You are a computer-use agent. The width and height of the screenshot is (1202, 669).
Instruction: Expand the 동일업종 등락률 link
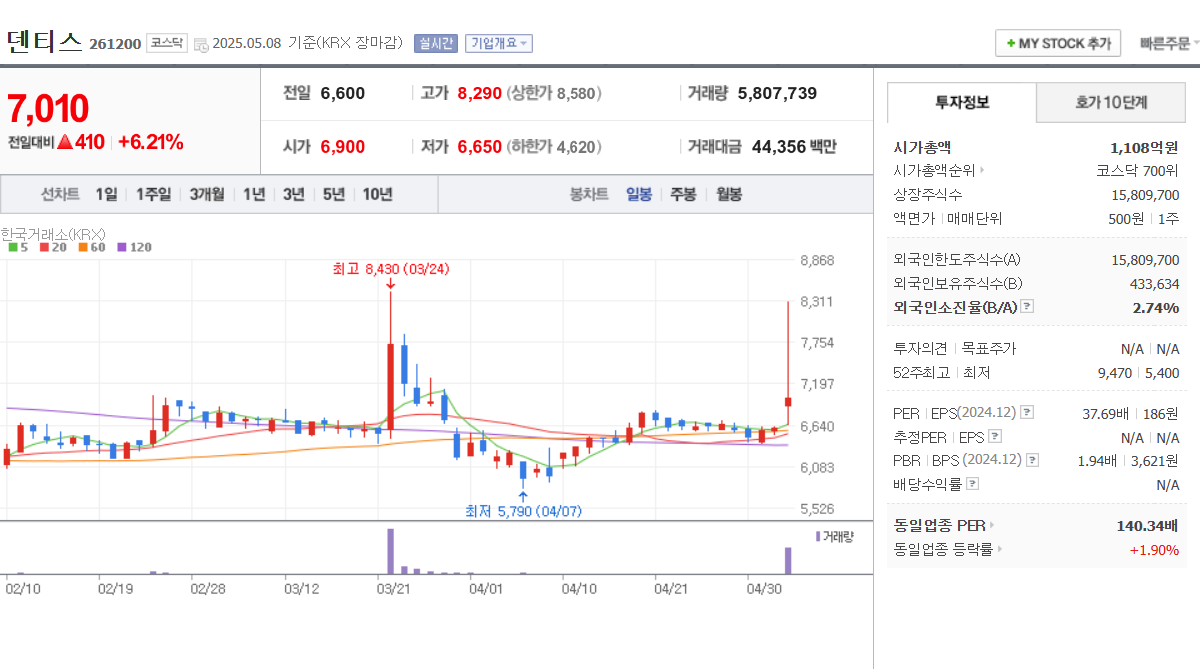point(948,549)
